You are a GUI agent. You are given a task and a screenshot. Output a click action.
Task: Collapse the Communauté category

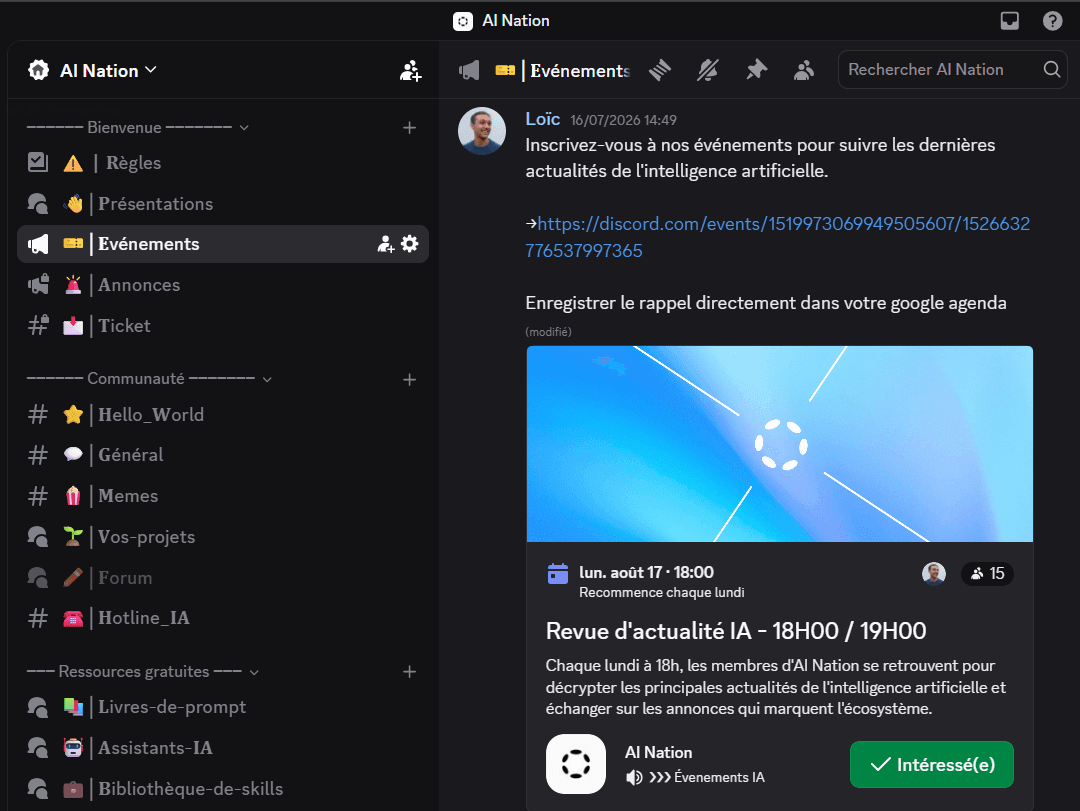149,379
